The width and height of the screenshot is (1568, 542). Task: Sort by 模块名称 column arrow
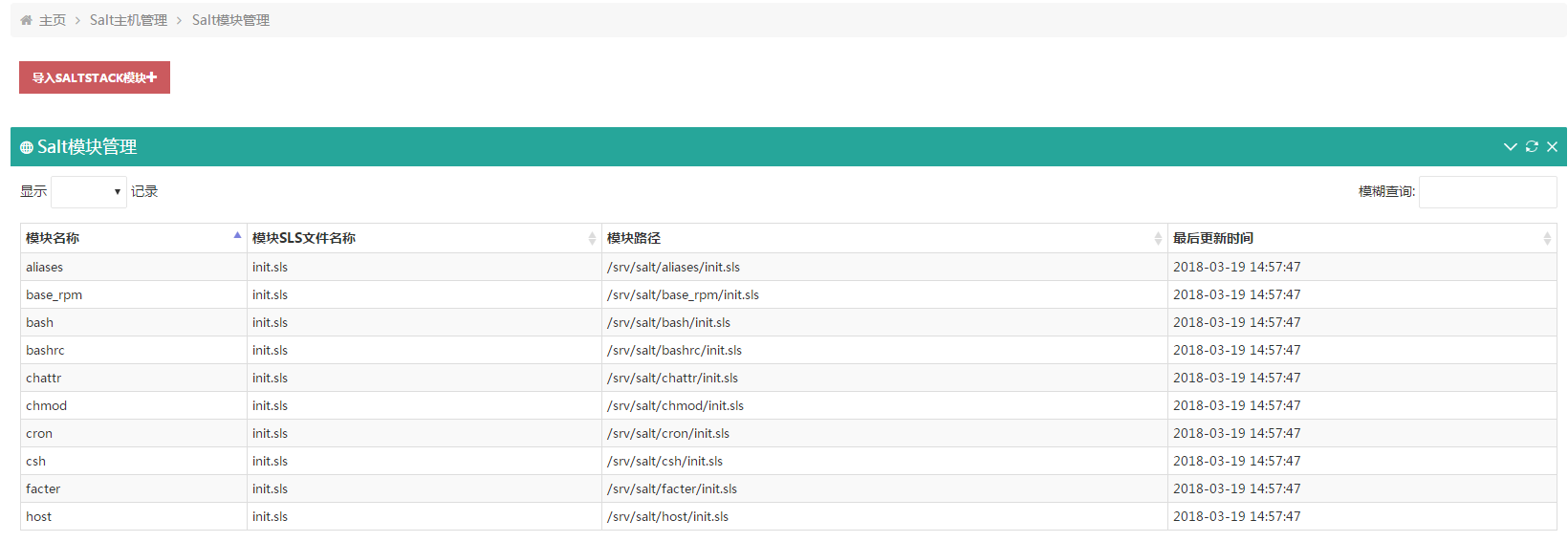tap(237, 236)
